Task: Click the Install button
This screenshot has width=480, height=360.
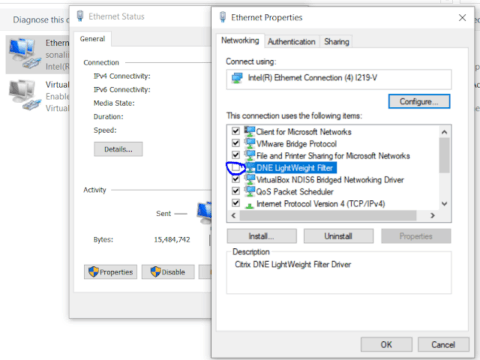Action: pos(262,236)
